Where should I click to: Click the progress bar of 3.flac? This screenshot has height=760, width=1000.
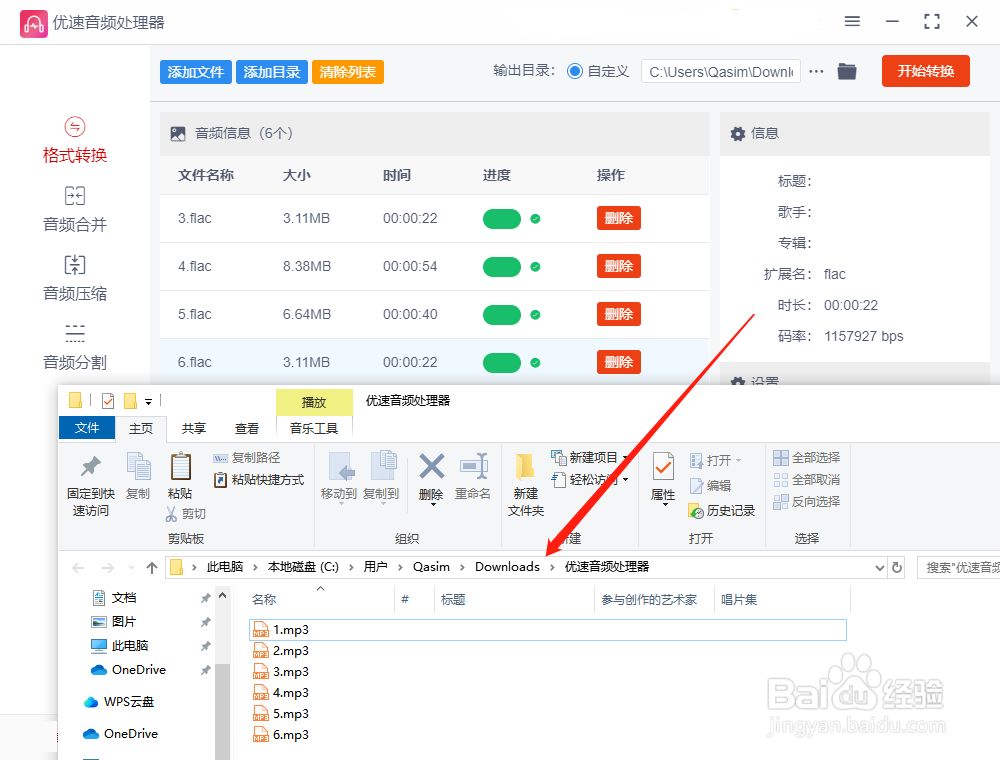[502, 219]
